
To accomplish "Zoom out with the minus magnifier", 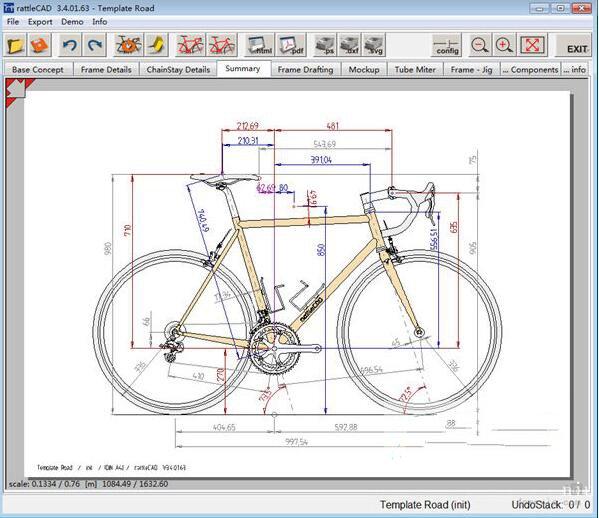I will (x=480, y=45).
